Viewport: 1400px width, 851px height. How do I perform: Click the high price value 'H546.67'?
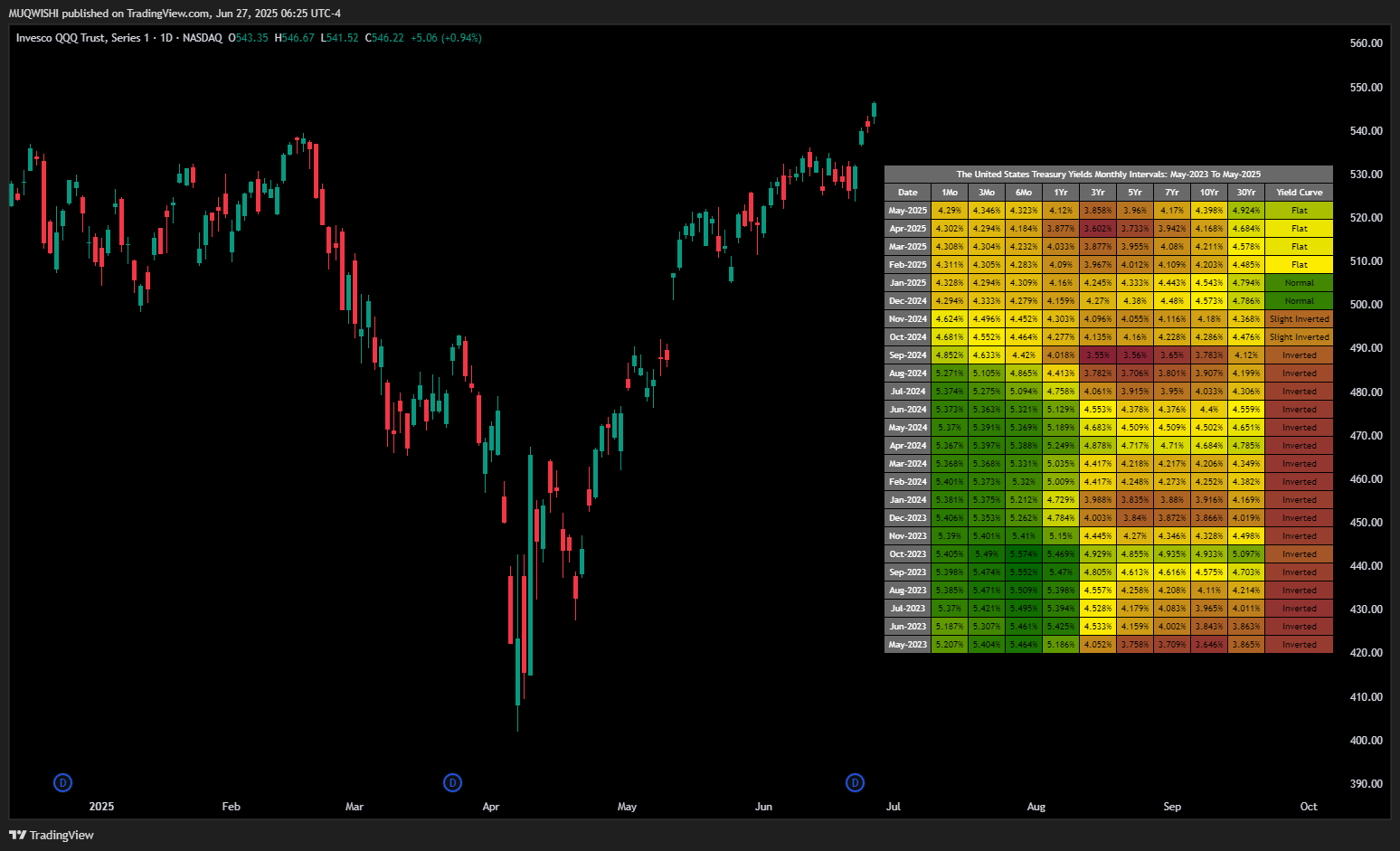pyautogui.click(x=295, y=38)
